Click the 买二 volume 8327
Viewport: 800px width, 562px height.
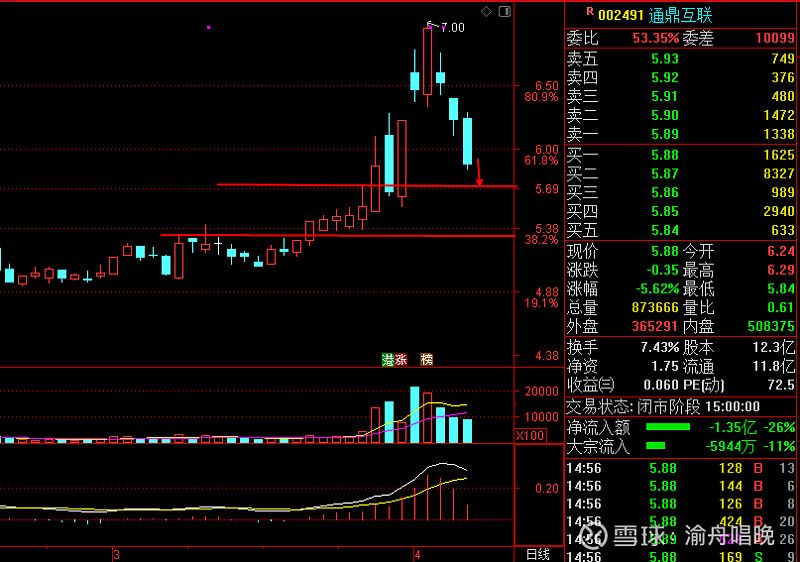click(779, 174)
